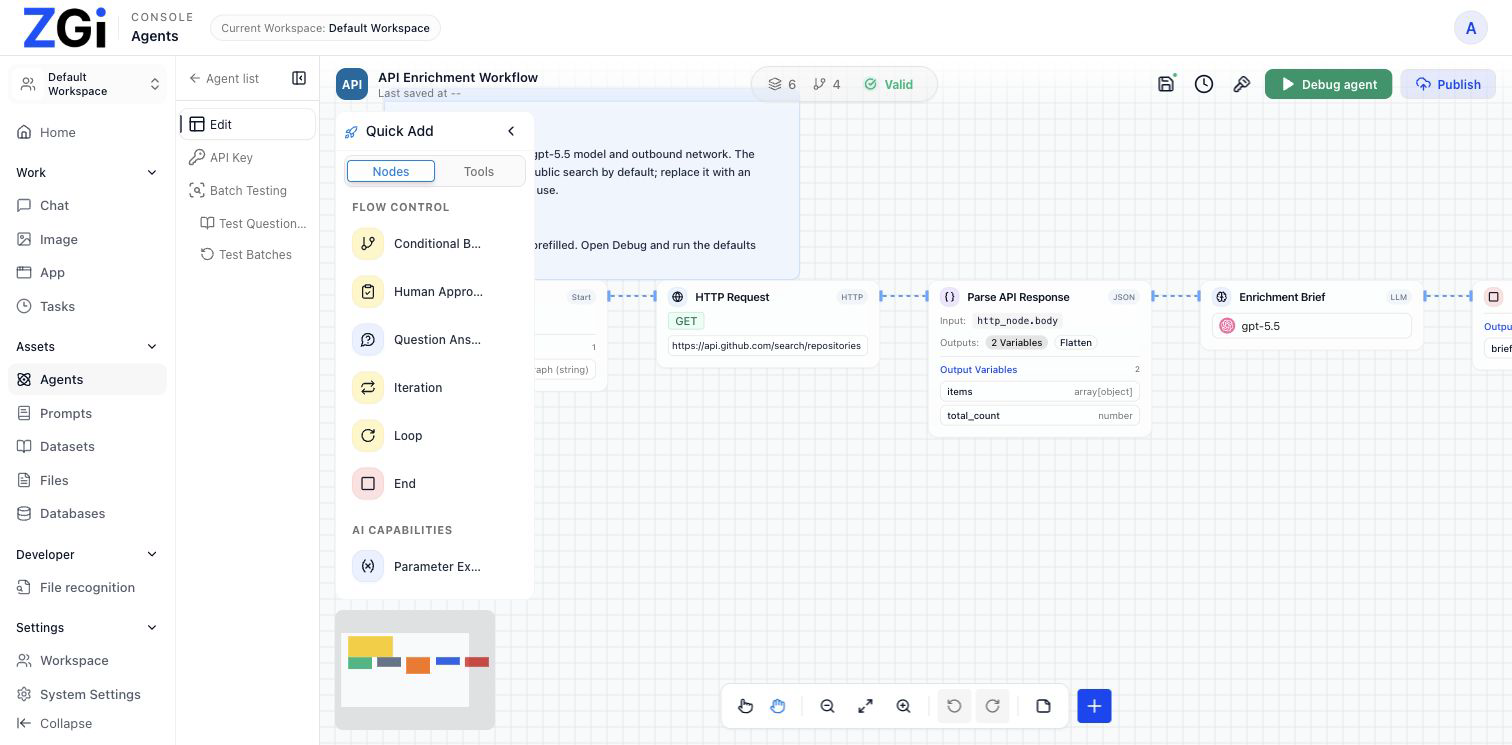Go back to the Agent list
The width and height of the screenshot is (1512, 745).
pyautogui.click(x=224, y=78)
